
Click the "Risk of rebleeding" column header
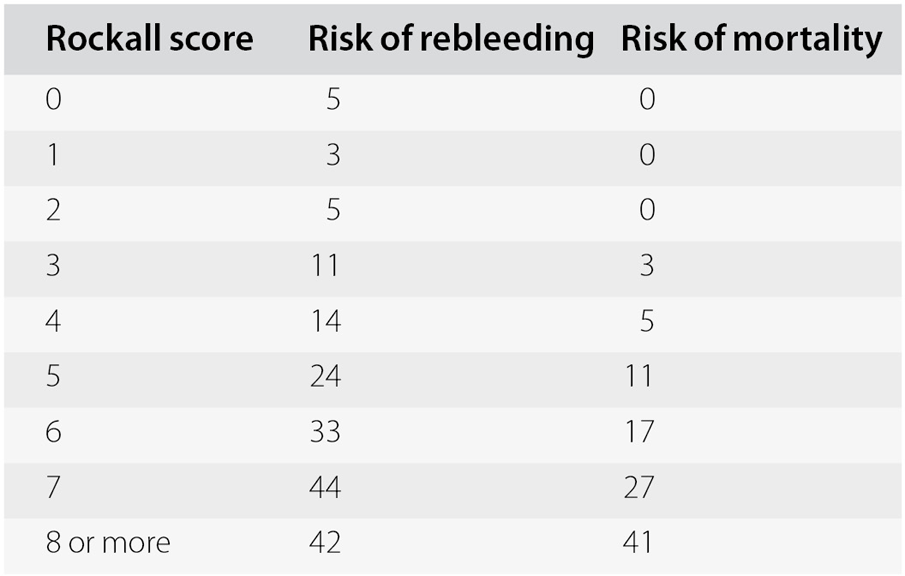[x=450, y=39]
